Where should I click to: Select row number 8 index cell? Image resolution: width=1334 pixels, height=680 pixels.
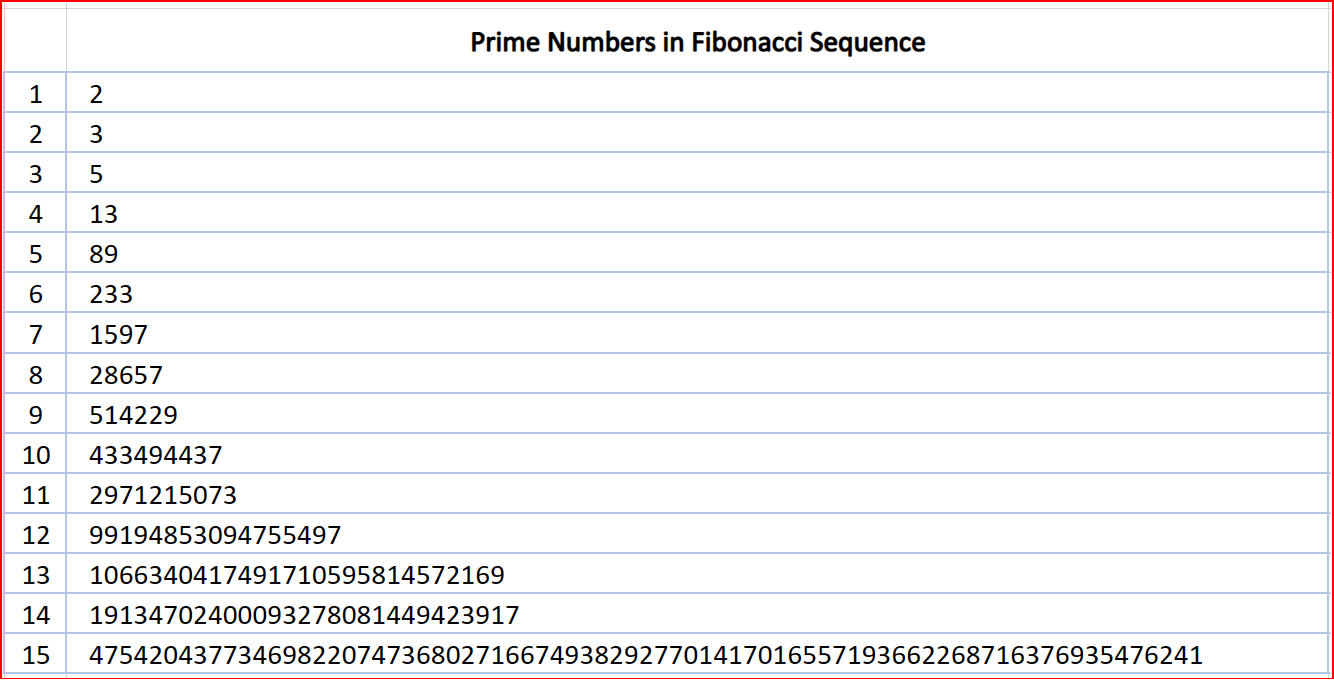pos(36,375)
